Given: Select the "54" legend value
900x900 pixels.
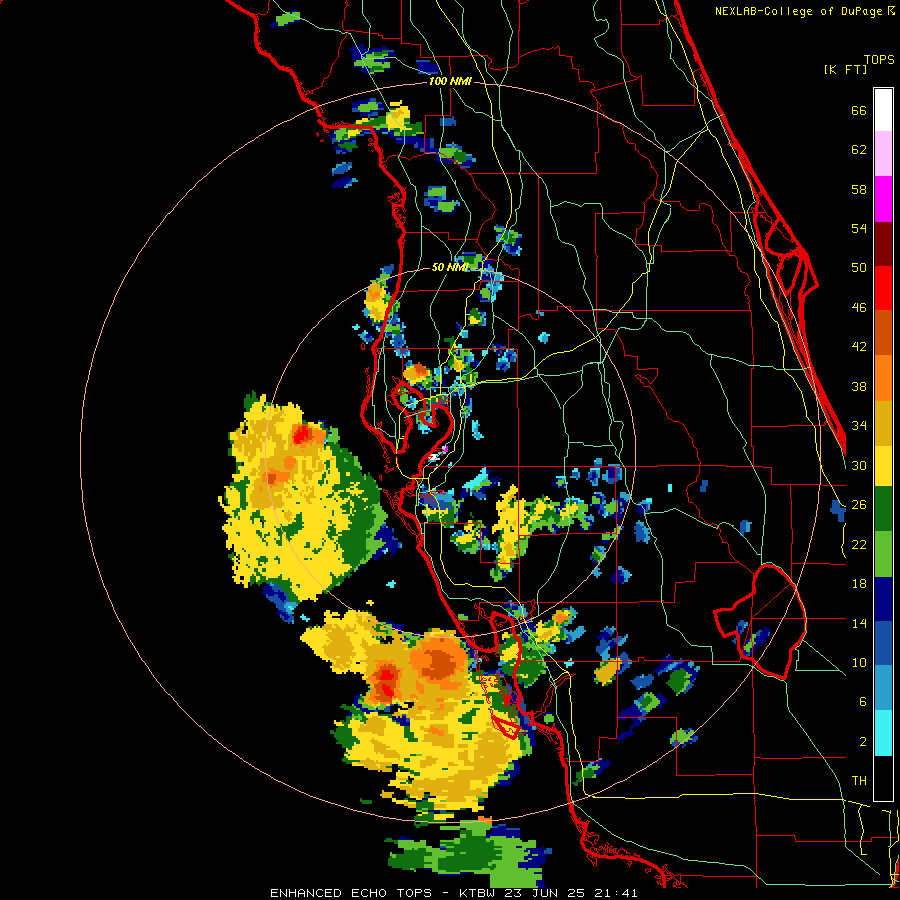Looking at the screenshot, I should (x=859, y=228).
